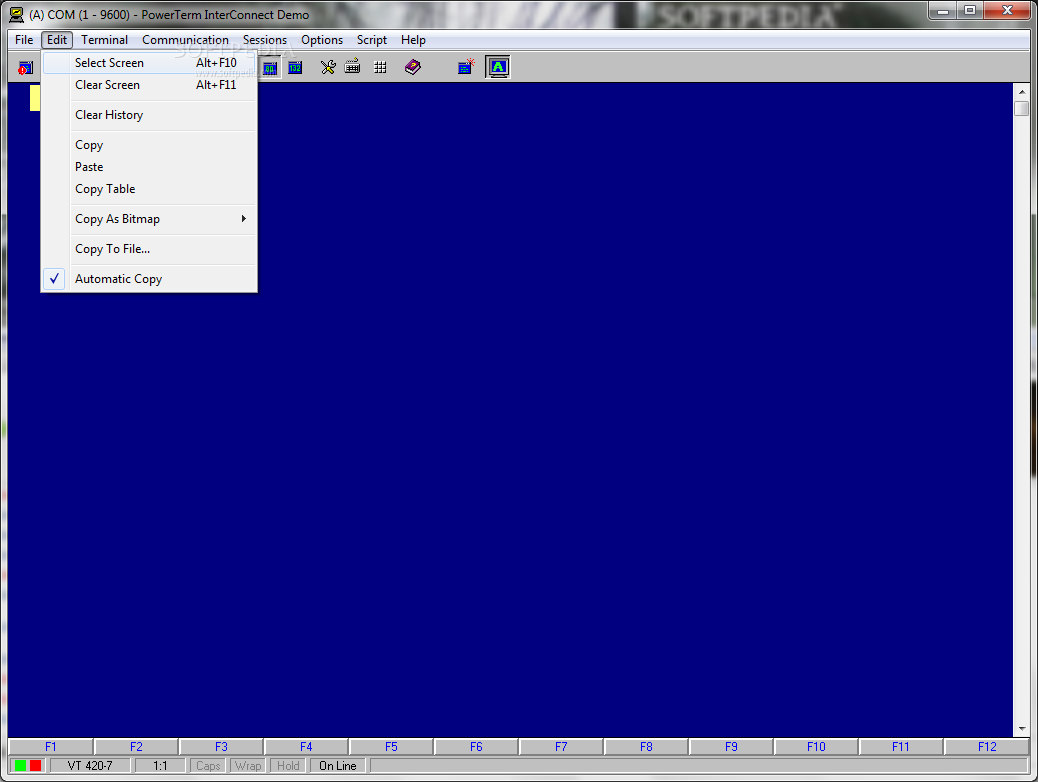Click the On Line status indicator
1038x782 pixels.
[x=338, y=765]
